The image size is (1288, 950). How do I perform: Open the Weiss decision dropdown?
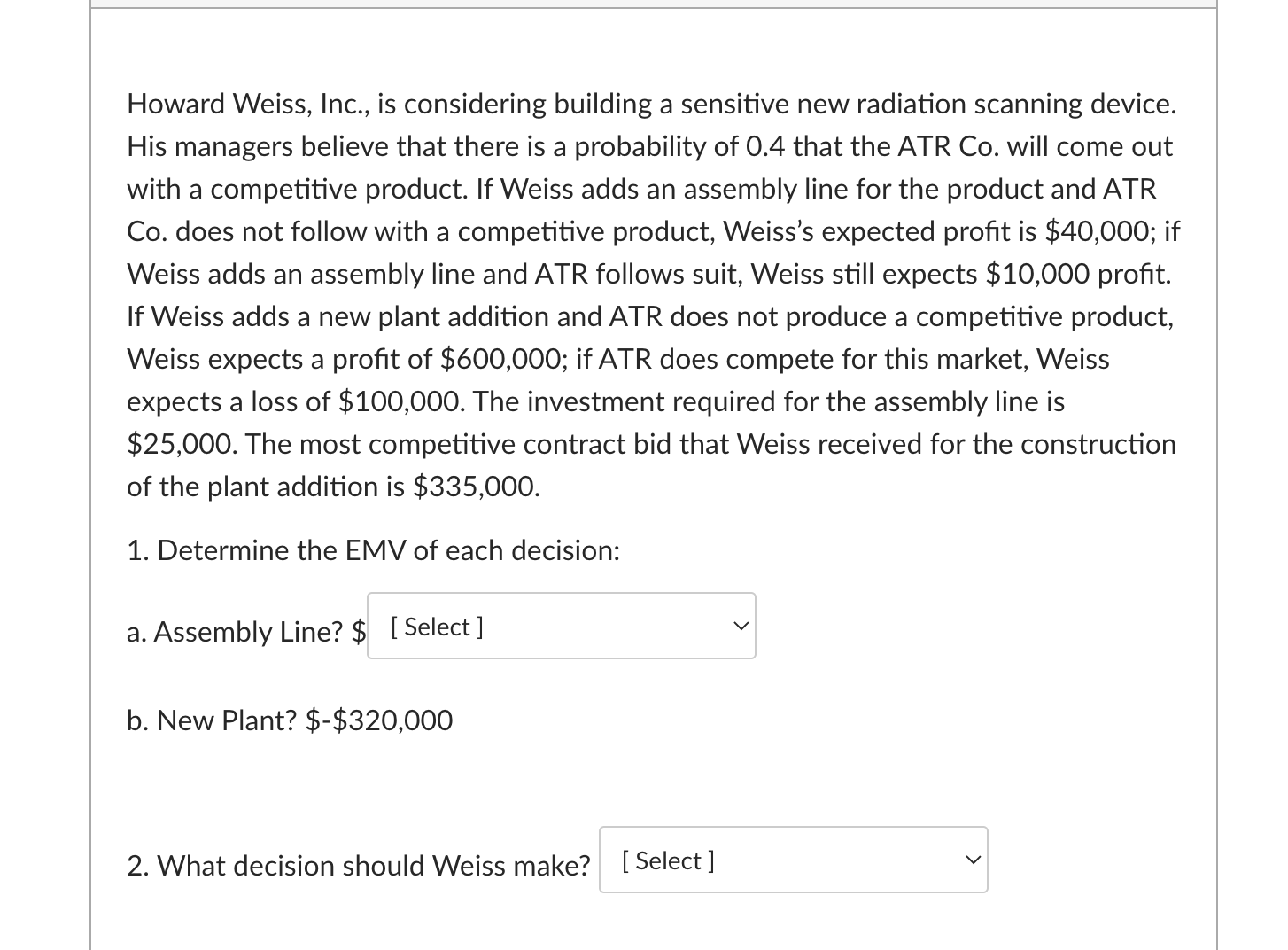[x=794, y=860]
